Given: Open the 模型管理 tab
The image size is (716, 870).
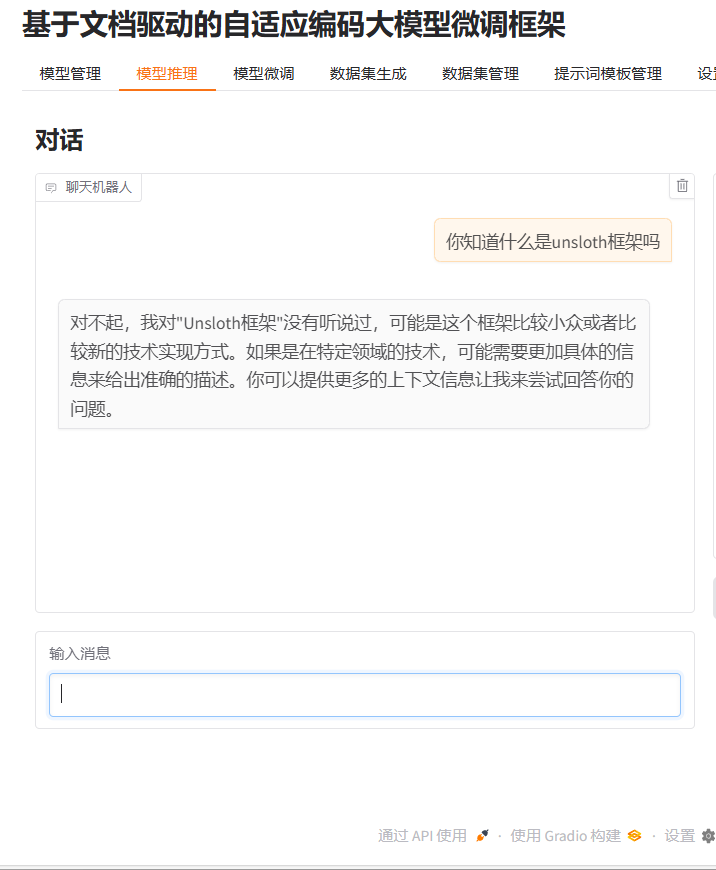Looking at the screenshot, I should tap(70, 74).
